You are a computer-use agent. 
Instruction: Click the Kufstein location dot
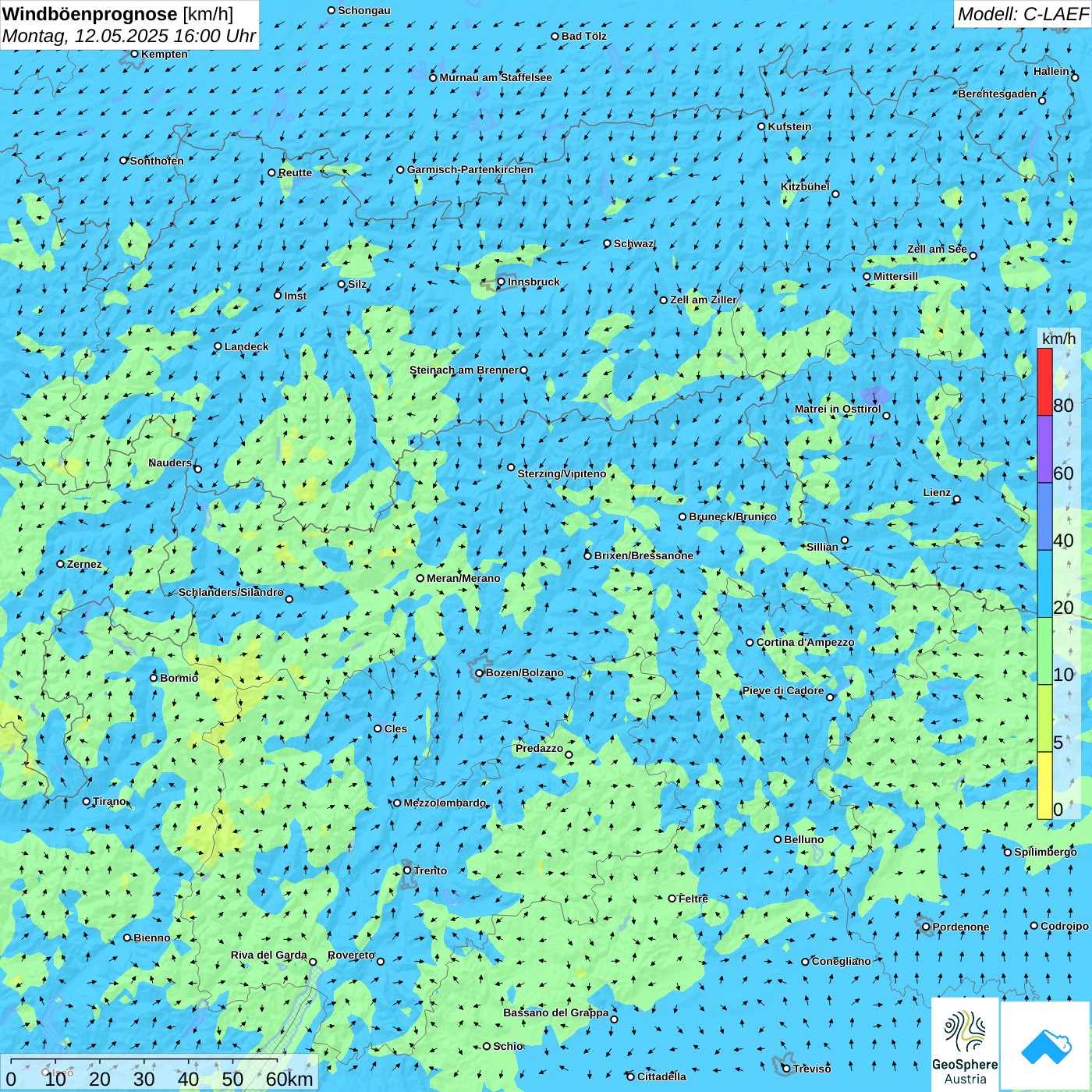click(x=762, y=126)
